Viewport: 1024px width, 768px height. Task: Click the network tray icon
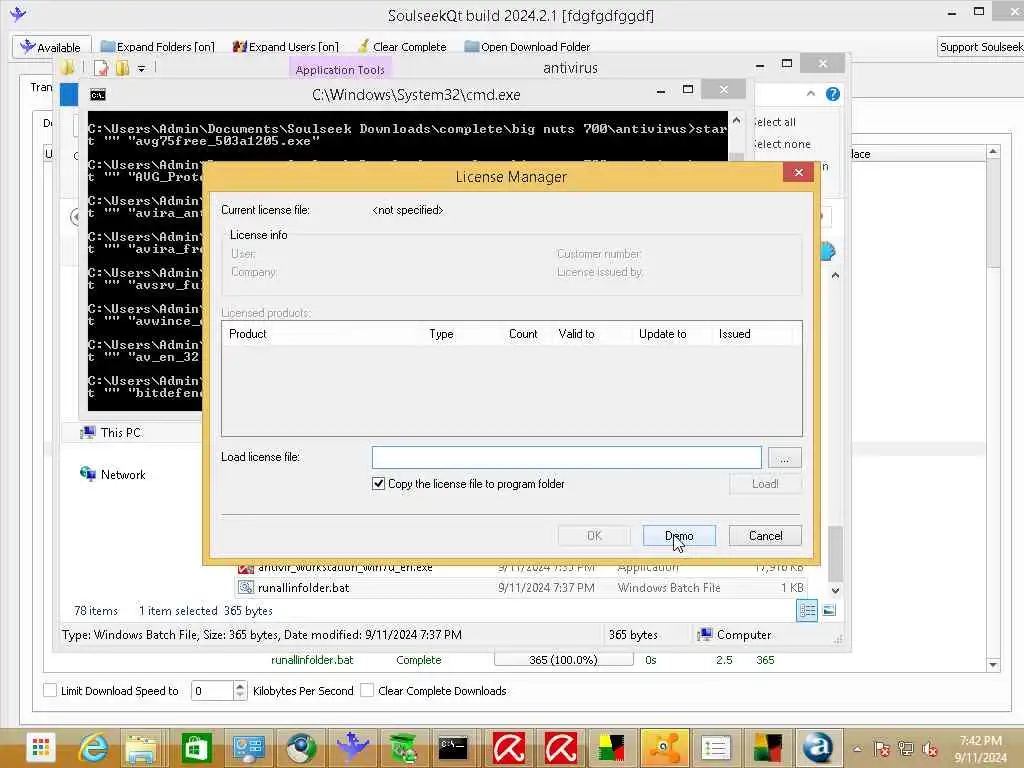coord(906,748)
